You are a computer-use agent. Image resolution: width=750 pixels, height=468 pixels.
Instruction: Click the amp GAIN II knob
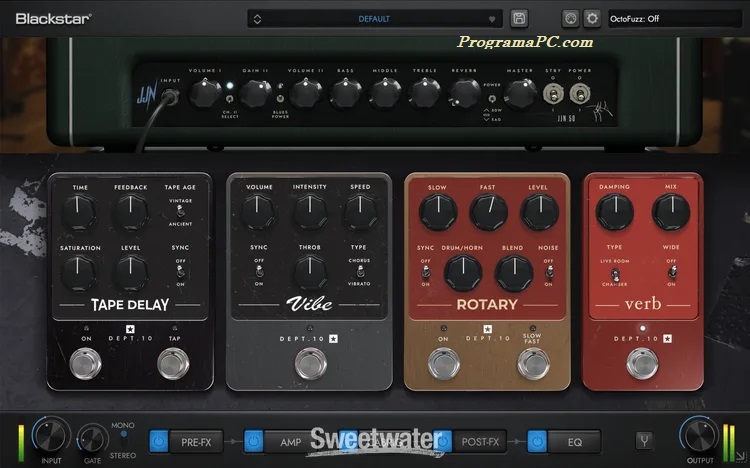(255, 93)
